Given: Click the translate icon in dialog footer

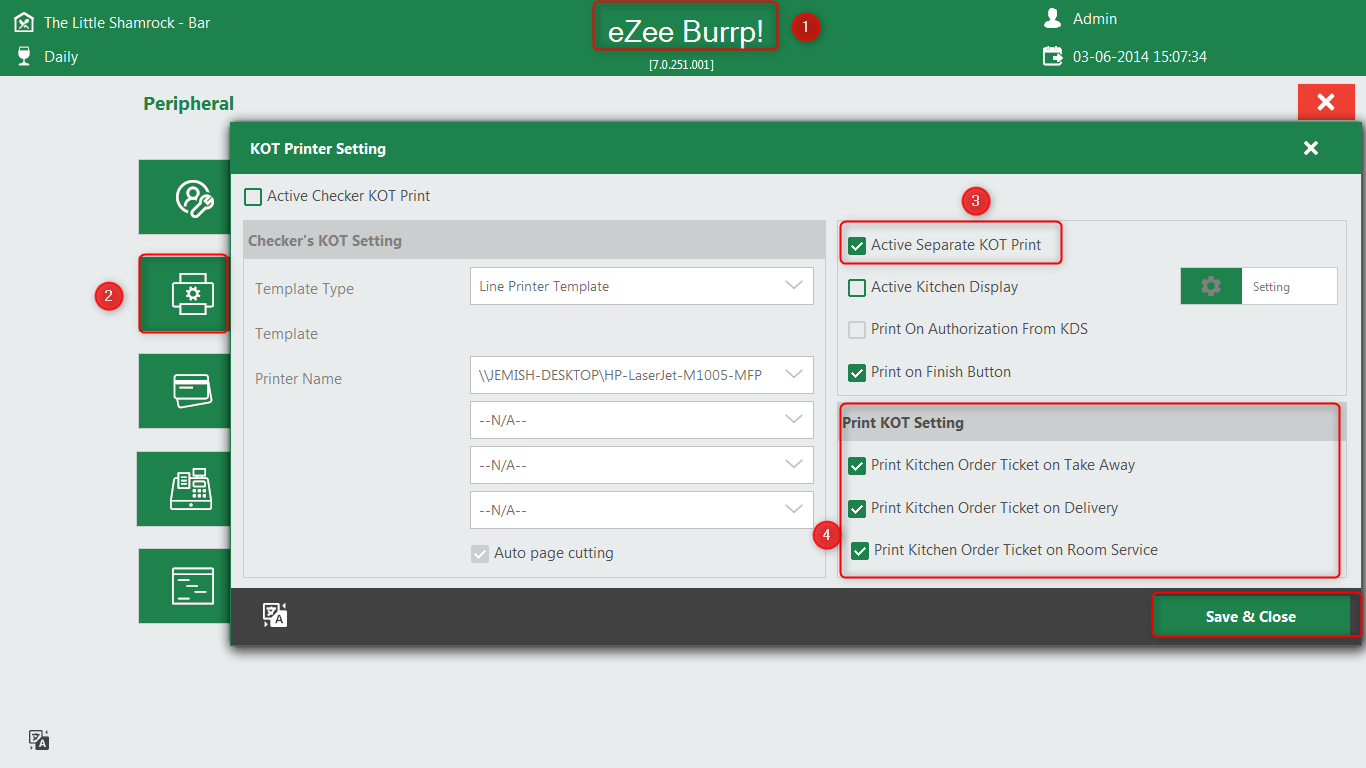Looking at the screenshot, I should tap(275, 615).
